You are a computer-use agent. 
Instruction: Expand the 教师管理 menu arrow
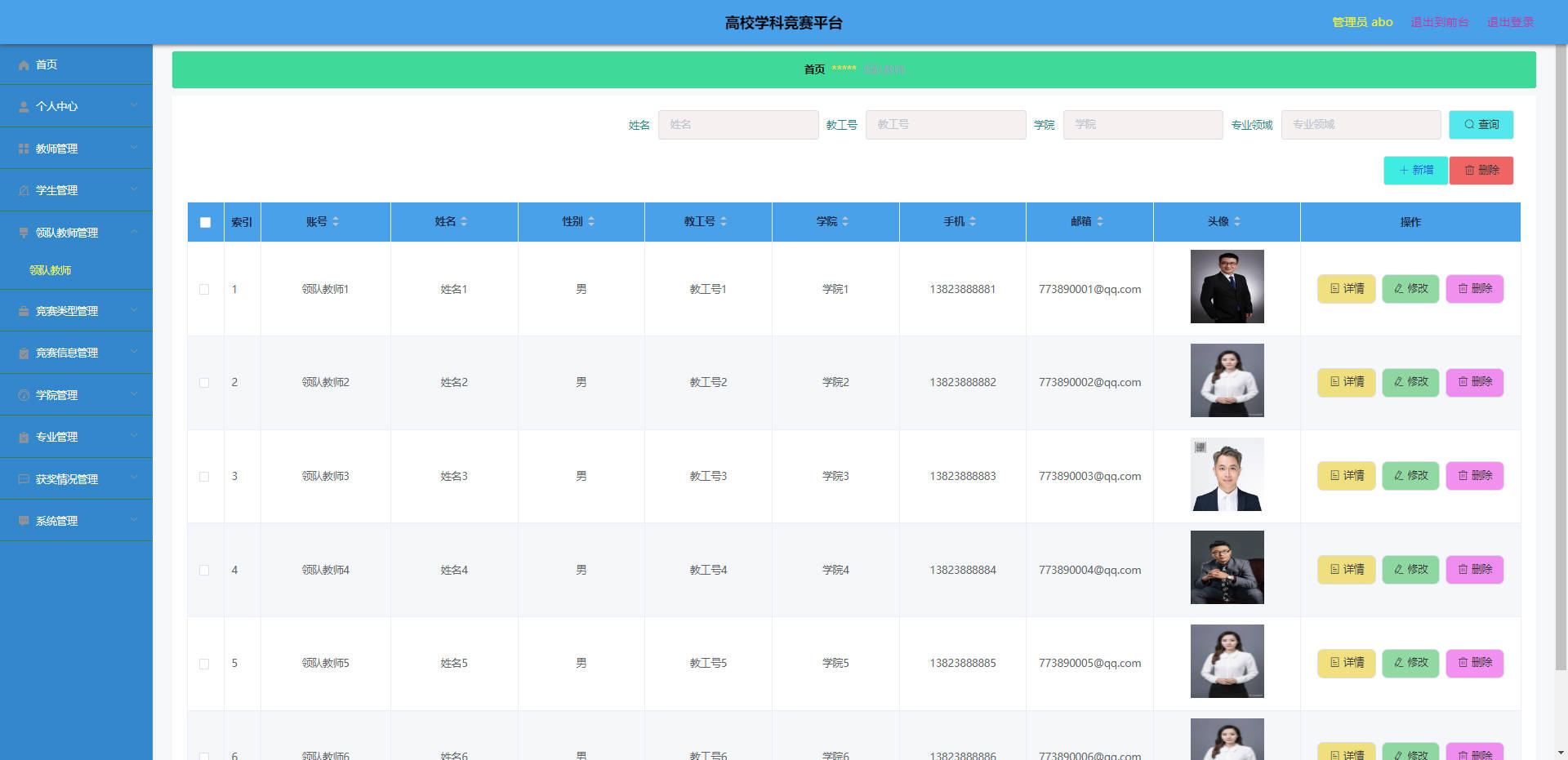point(134,148)
